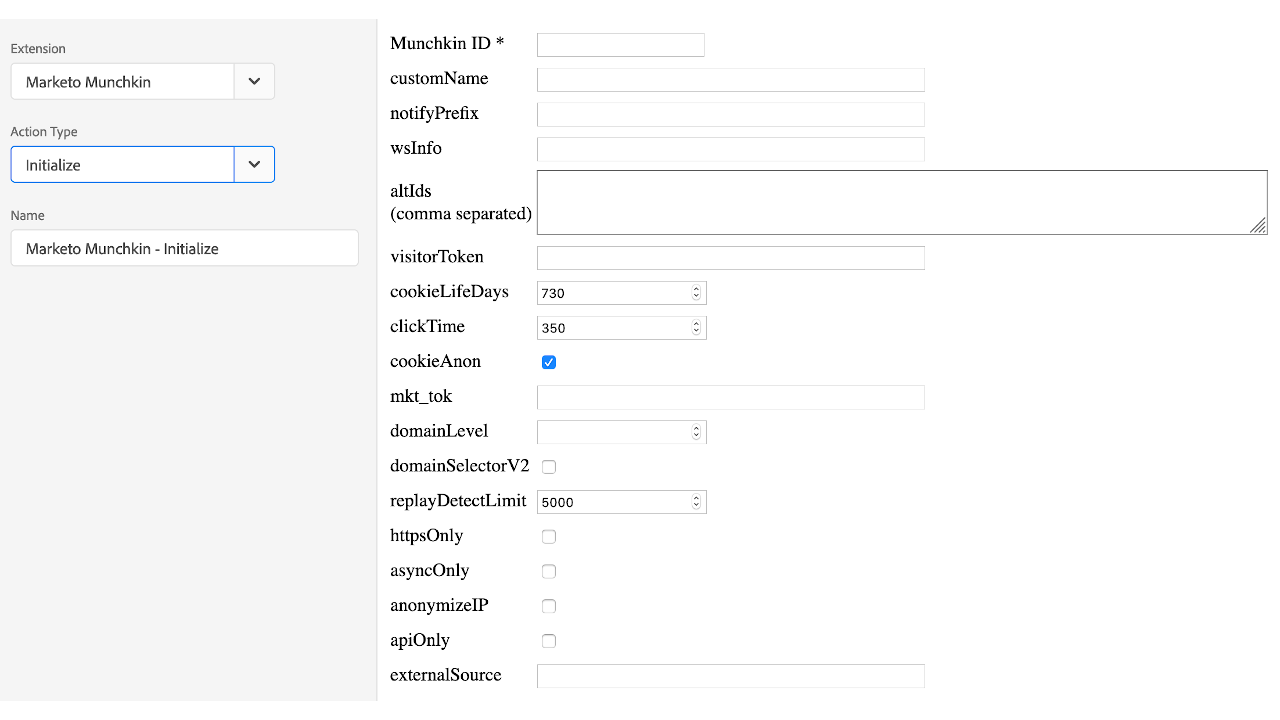Image resolution: width=1280 pixels, height=720 pixels.
Task: Enable the asyncOnly checkbox
Action: click(x=549, y=572)
